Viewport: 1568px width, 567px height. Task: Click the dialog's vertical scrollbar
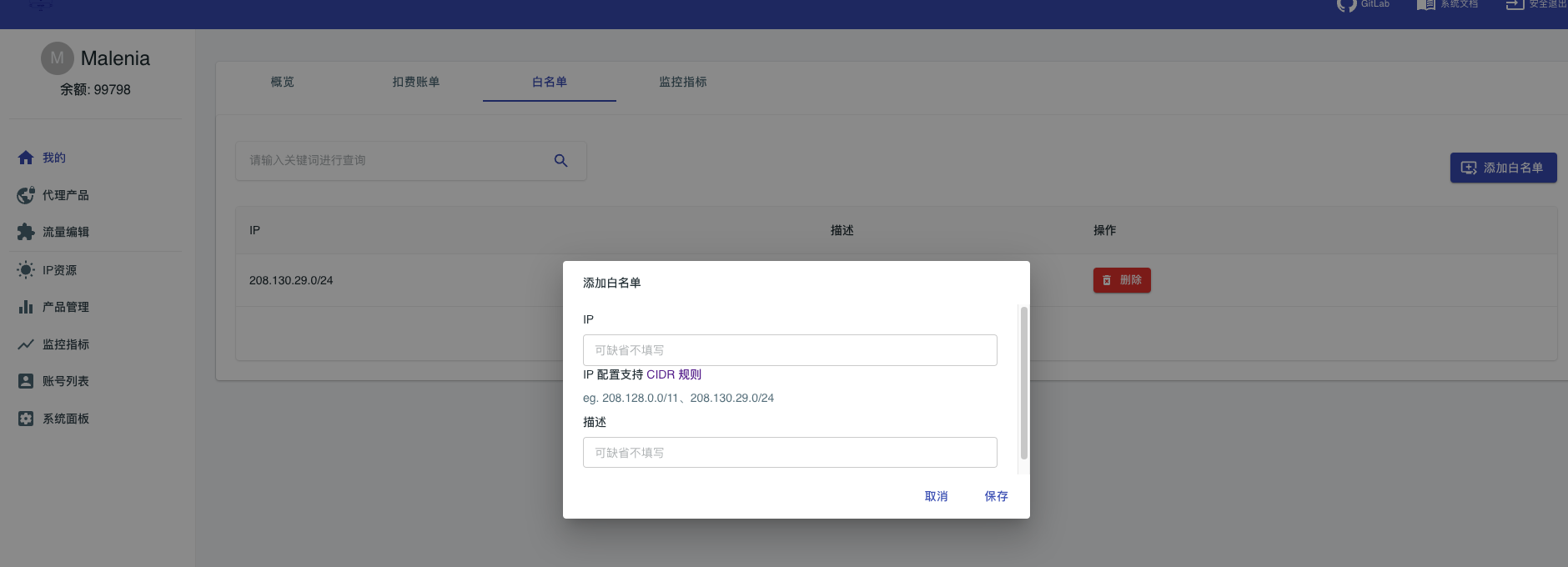pyautogui.click(x=1024, y=384)
